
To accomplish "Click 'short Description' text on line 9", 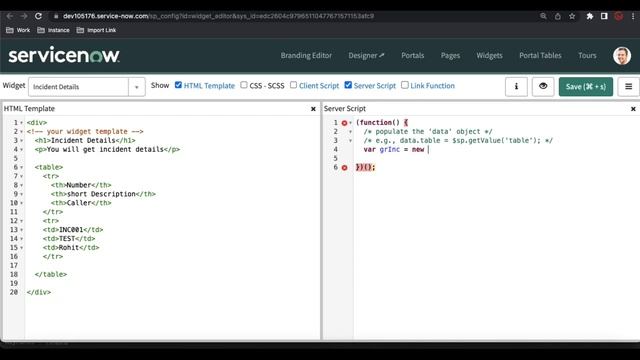I will (x=101, y=194).
